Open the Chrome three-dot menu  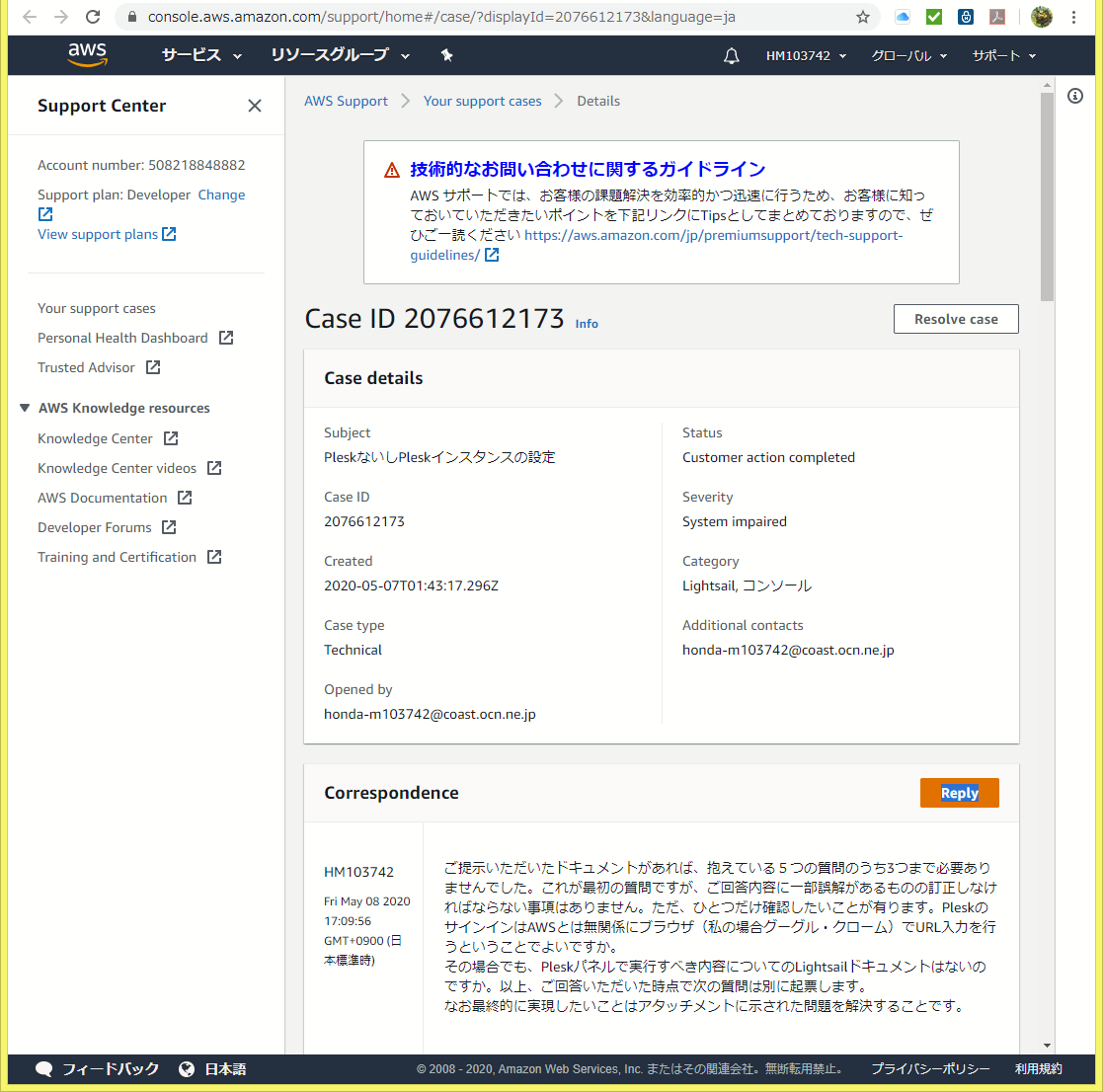[x=1073, y=17]
